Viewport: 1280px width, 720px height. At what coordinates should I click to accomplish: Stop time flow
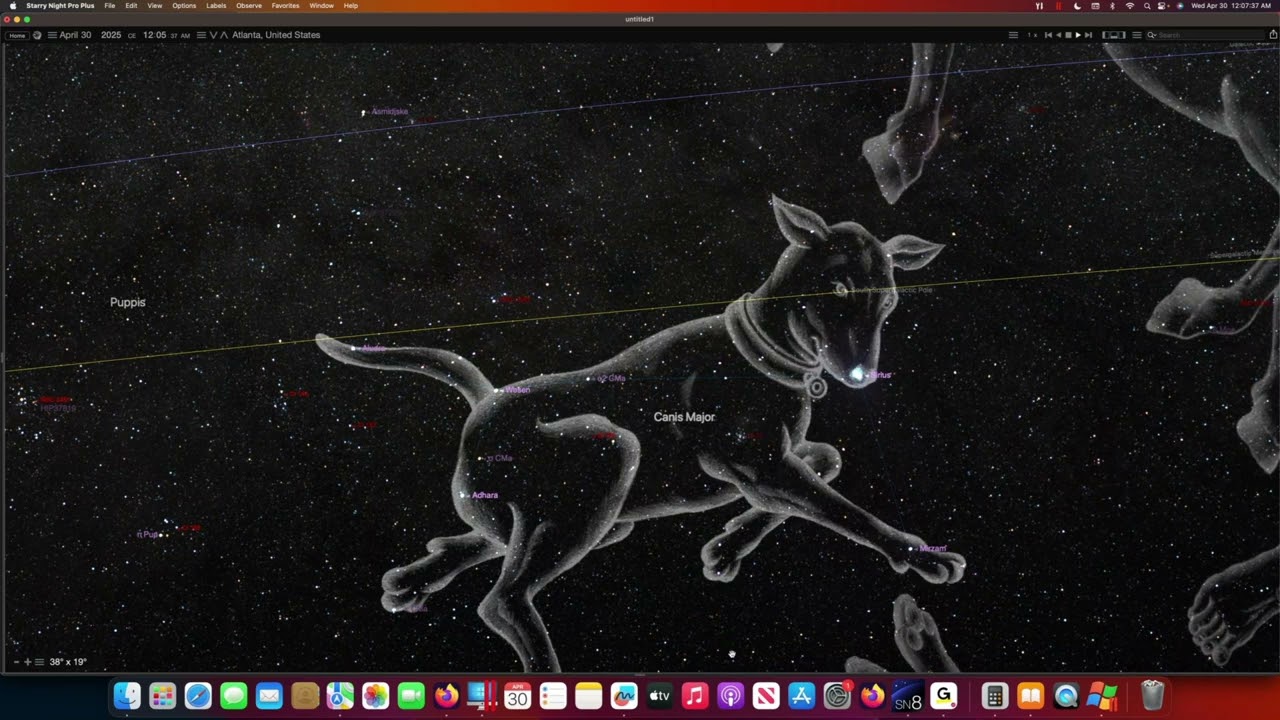[1068, 35]
